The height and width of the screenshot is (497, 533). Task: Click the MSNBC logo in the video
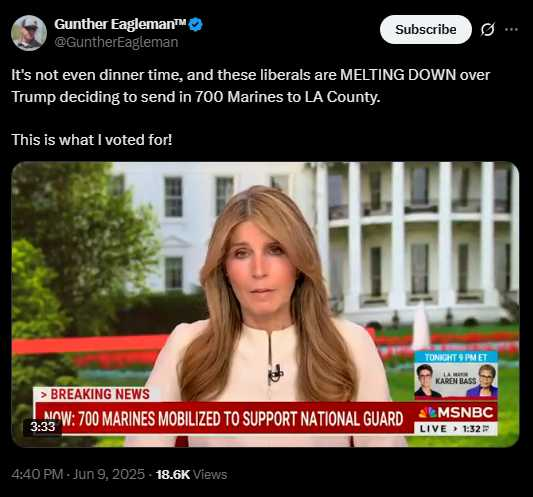tap(456, 413)
